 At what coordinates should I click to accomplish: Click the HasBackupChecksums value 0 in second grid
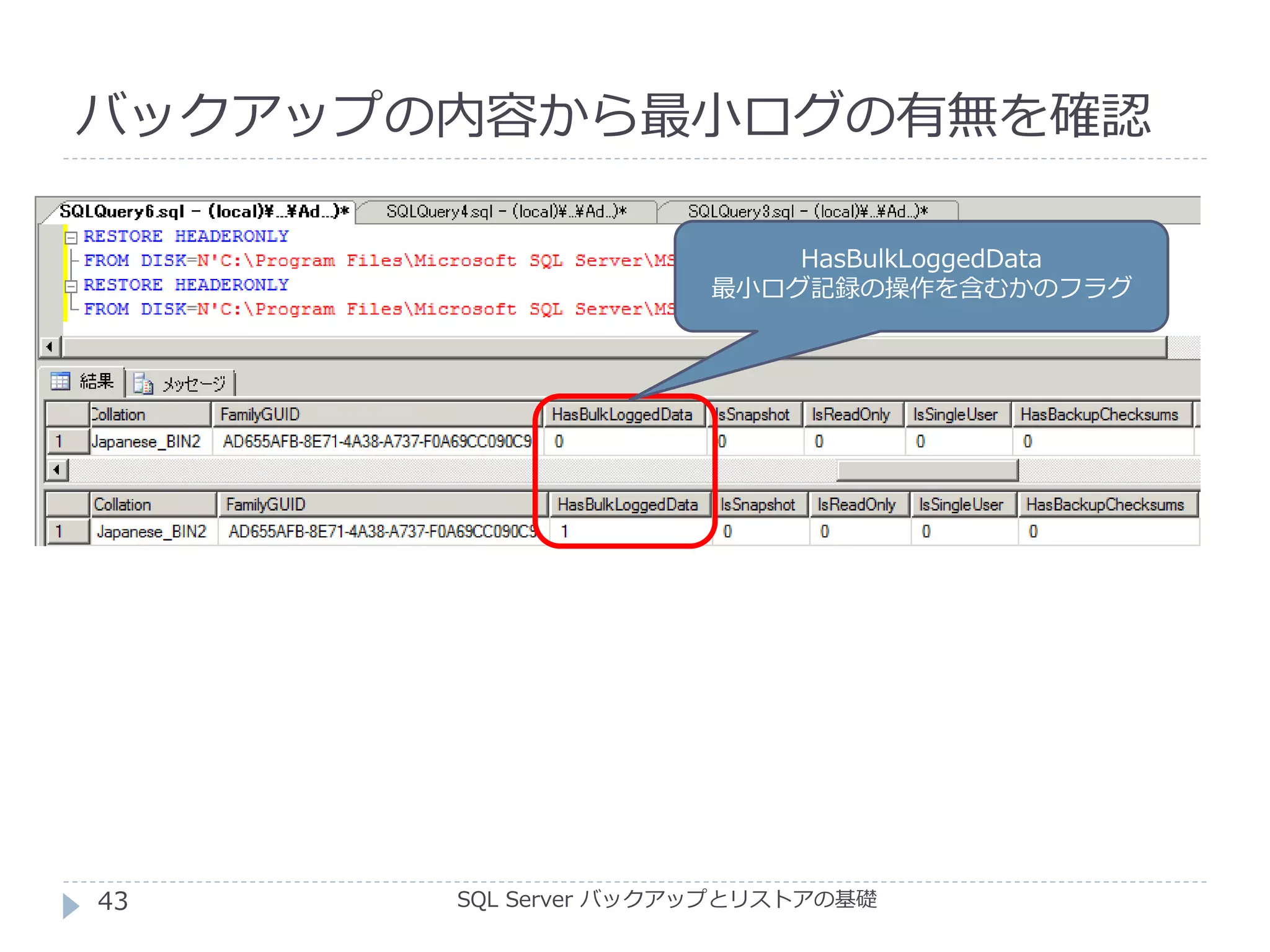click(1108, 532)
